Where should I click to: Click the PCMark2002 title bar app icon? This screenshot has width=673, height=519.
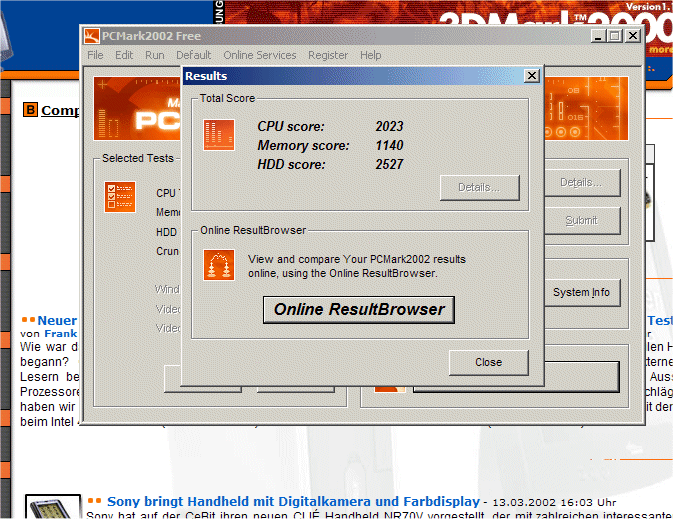click(91, 36)
